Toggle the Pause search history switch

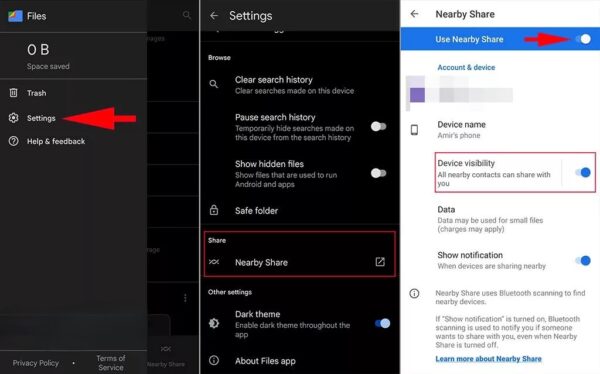click(378, 126)
